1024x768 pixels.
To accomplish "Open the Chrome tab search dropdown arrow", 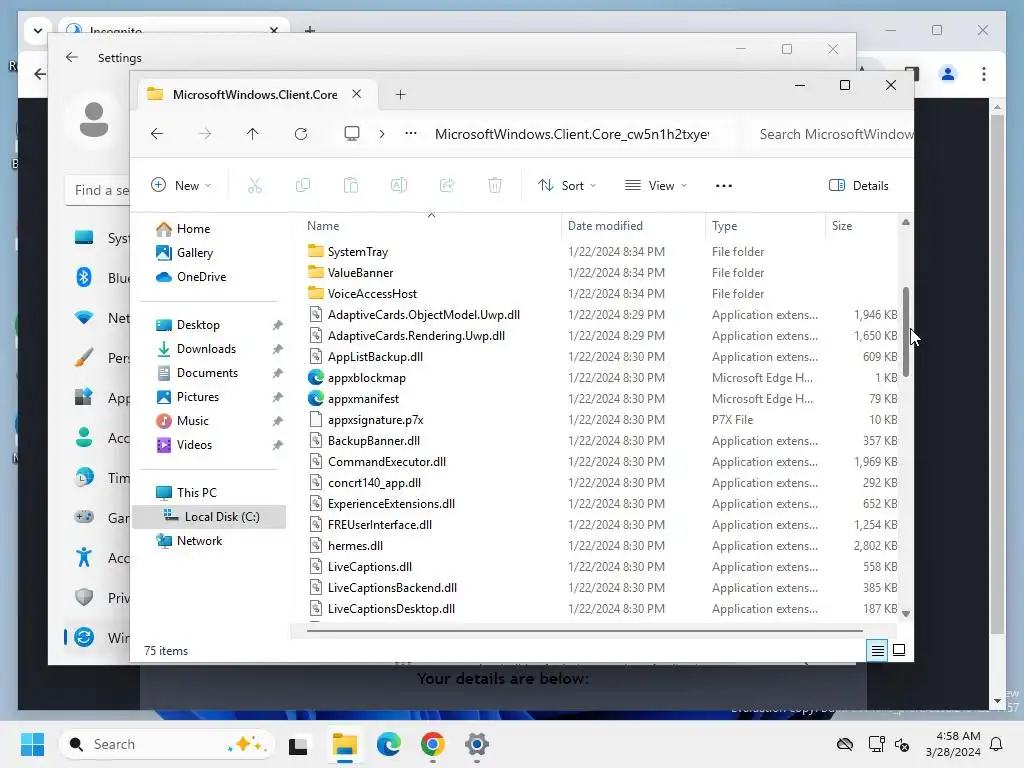I will point(38,30).
